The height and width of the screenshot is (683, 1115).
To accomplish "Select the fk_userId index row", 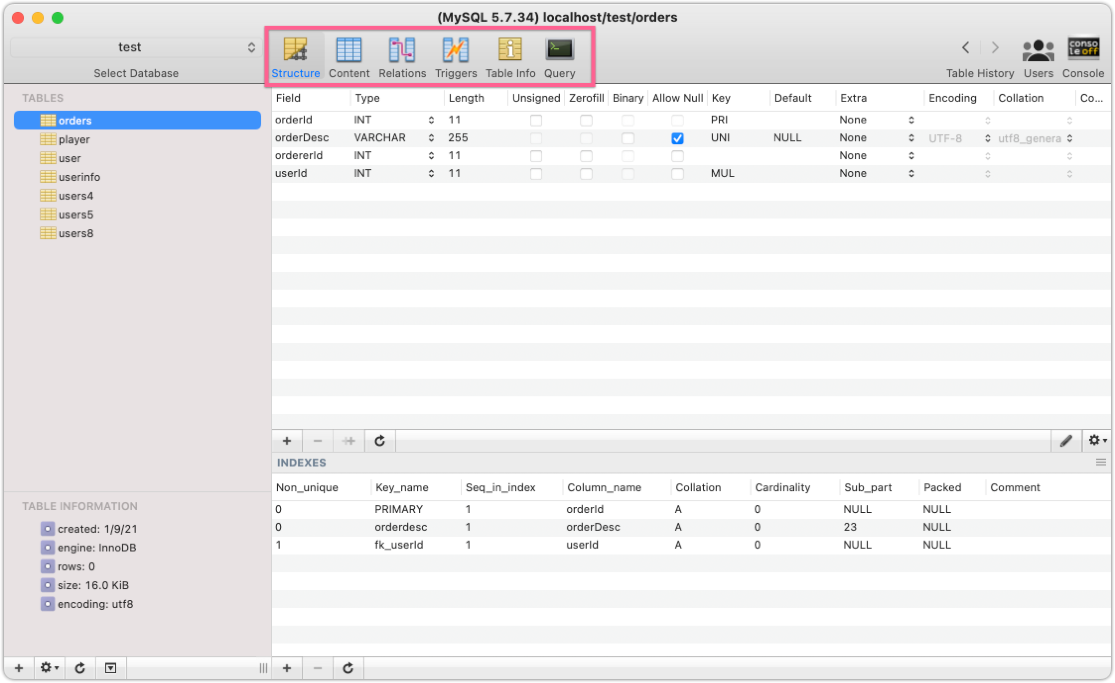I will point(691,545).
